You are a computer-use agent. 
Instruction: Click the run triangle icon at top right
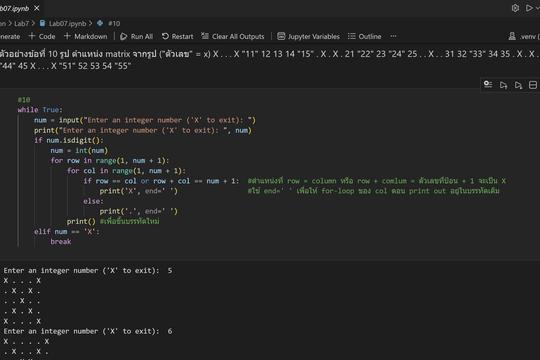[x=529, y=8]
